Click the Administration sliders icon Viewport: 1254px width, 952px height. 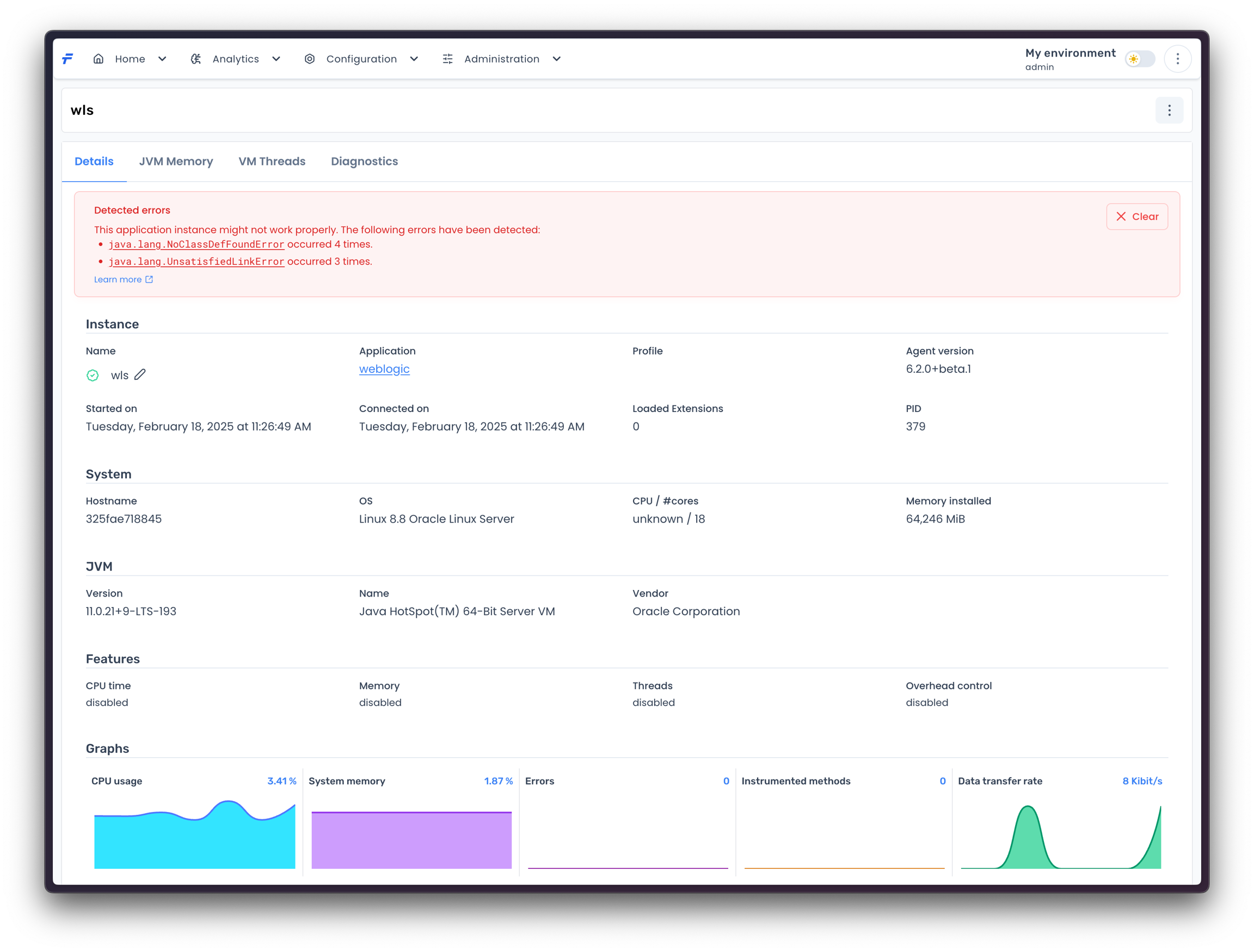(x=447, y=59)
